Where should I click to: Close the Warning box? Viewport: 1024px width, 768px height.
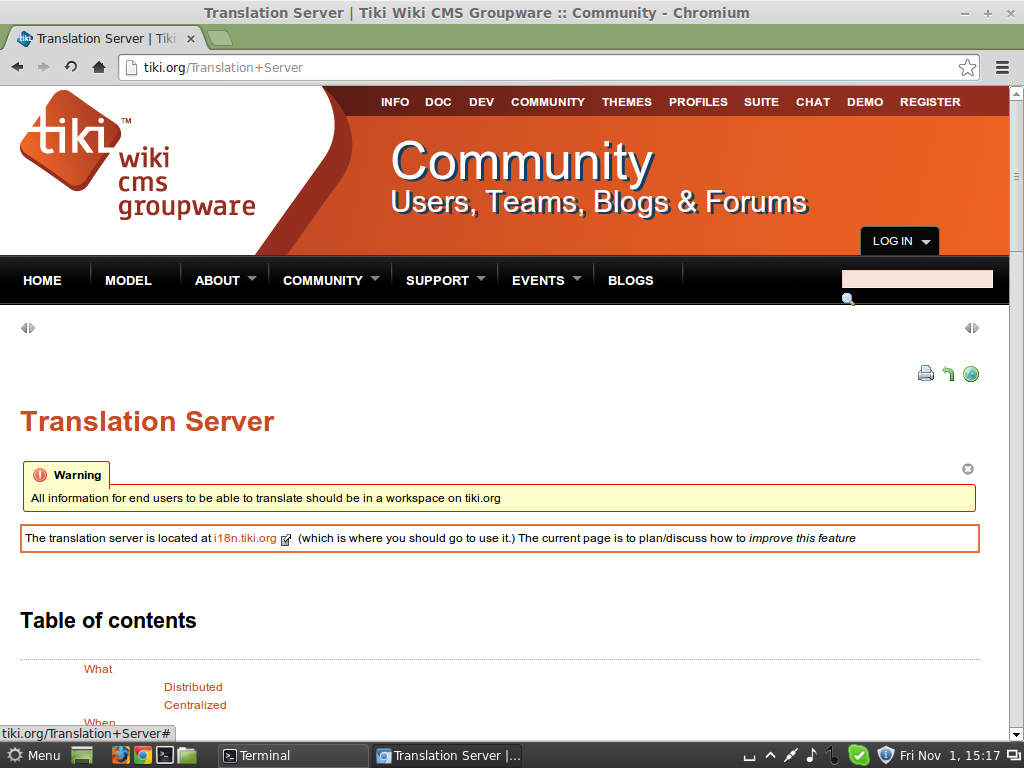click(968, 469)
